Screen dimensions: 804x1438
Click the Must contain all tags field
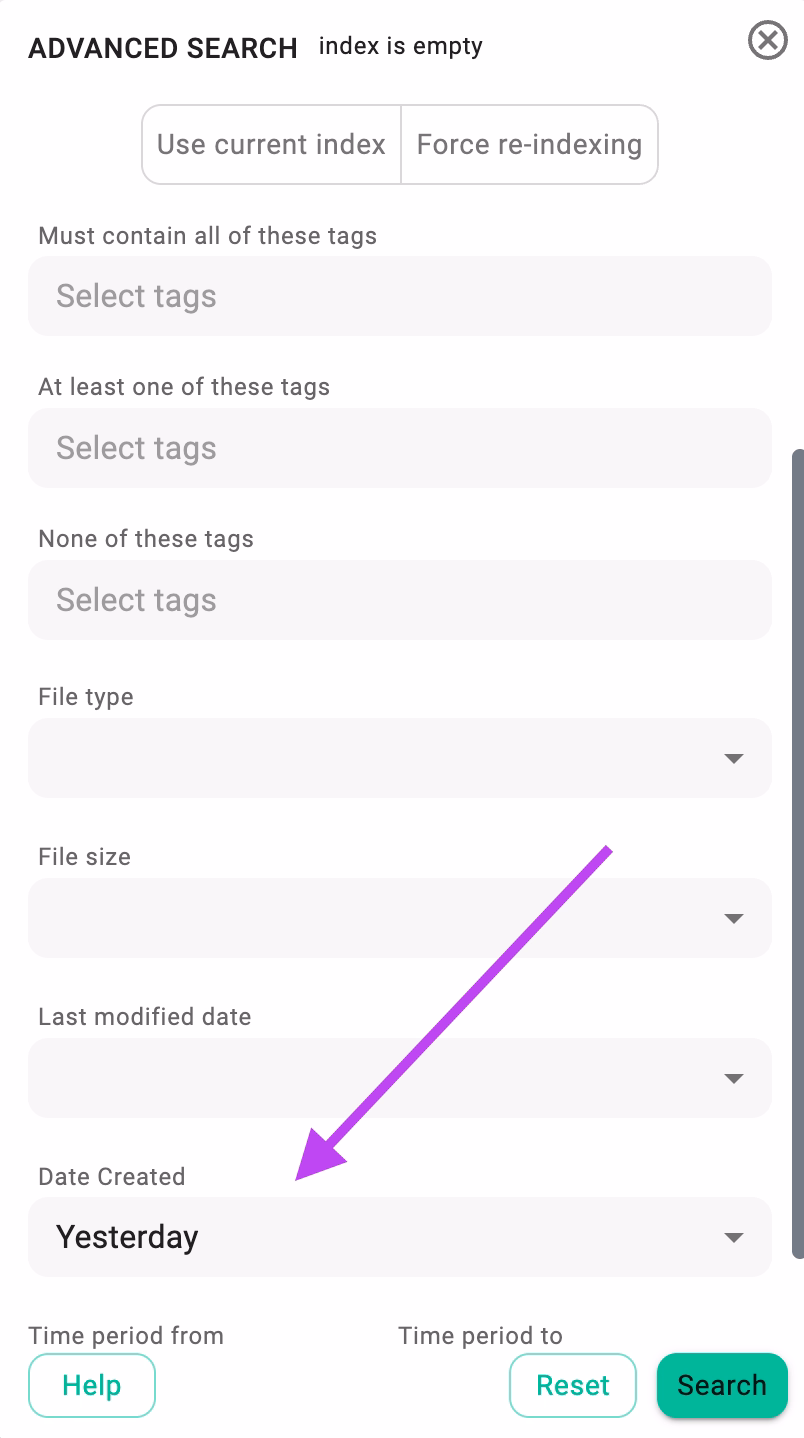pos(399,296)
